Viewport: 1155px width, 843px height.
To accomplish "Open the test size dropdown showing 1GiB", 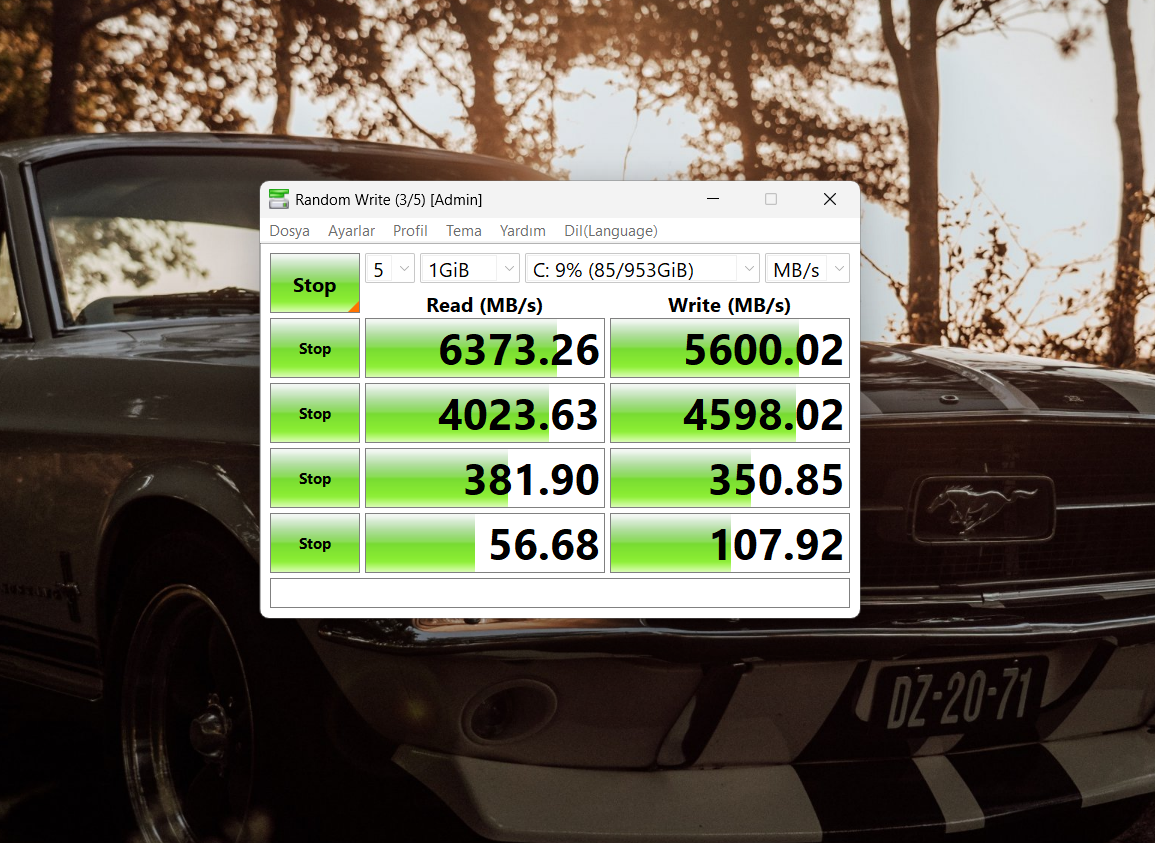I will 469,269.
